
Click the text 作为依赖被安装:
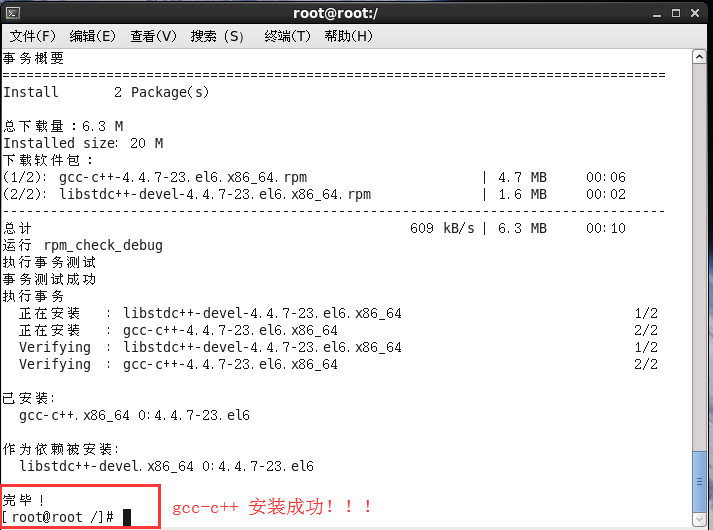[60, 450]
